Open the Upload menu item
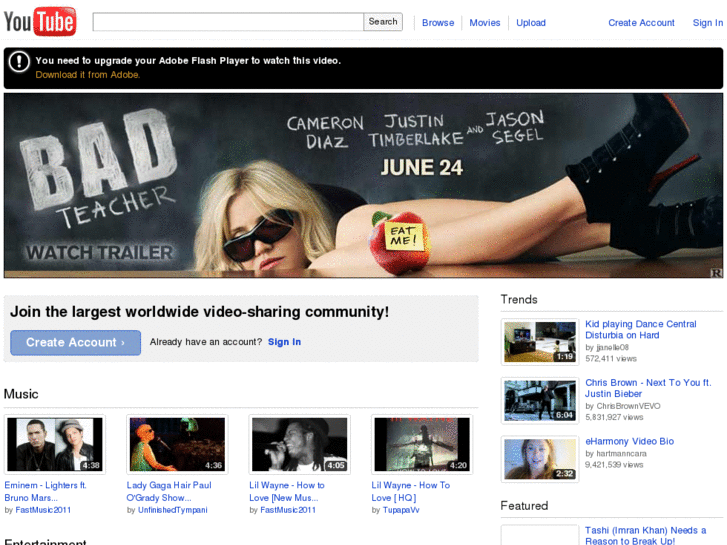The width and height of the screenshot is (727, 545). (x=531, y=23)
